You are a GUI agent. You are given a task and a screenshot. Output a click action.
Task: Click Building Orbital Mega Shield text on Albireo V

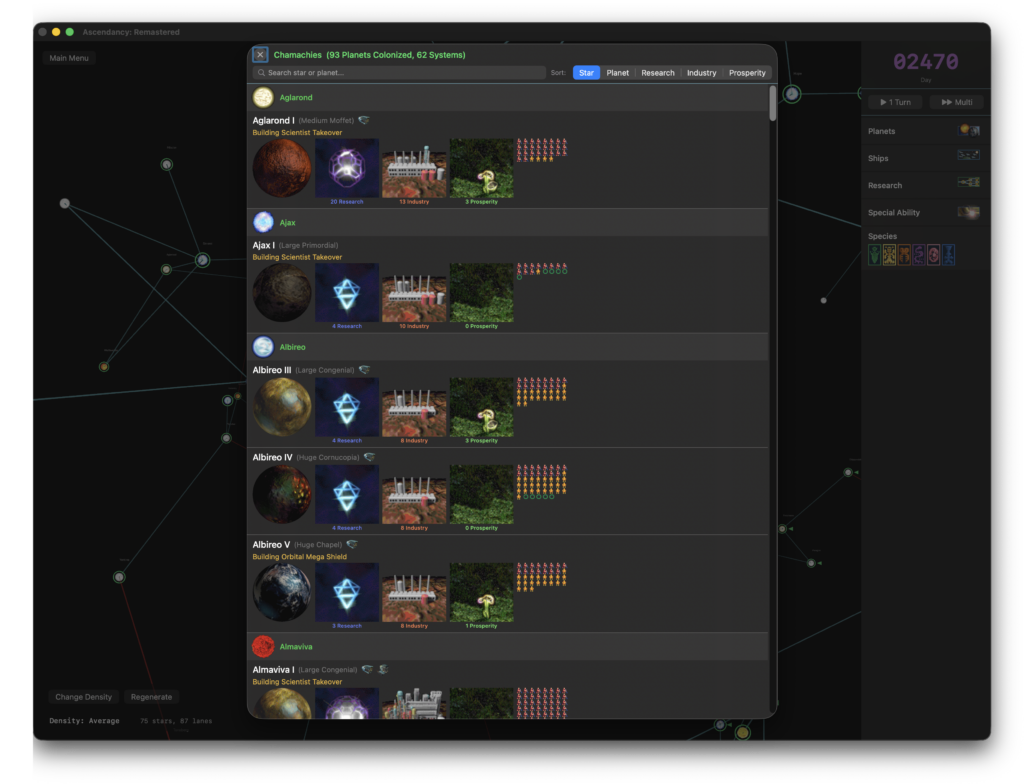pos(300,557)
